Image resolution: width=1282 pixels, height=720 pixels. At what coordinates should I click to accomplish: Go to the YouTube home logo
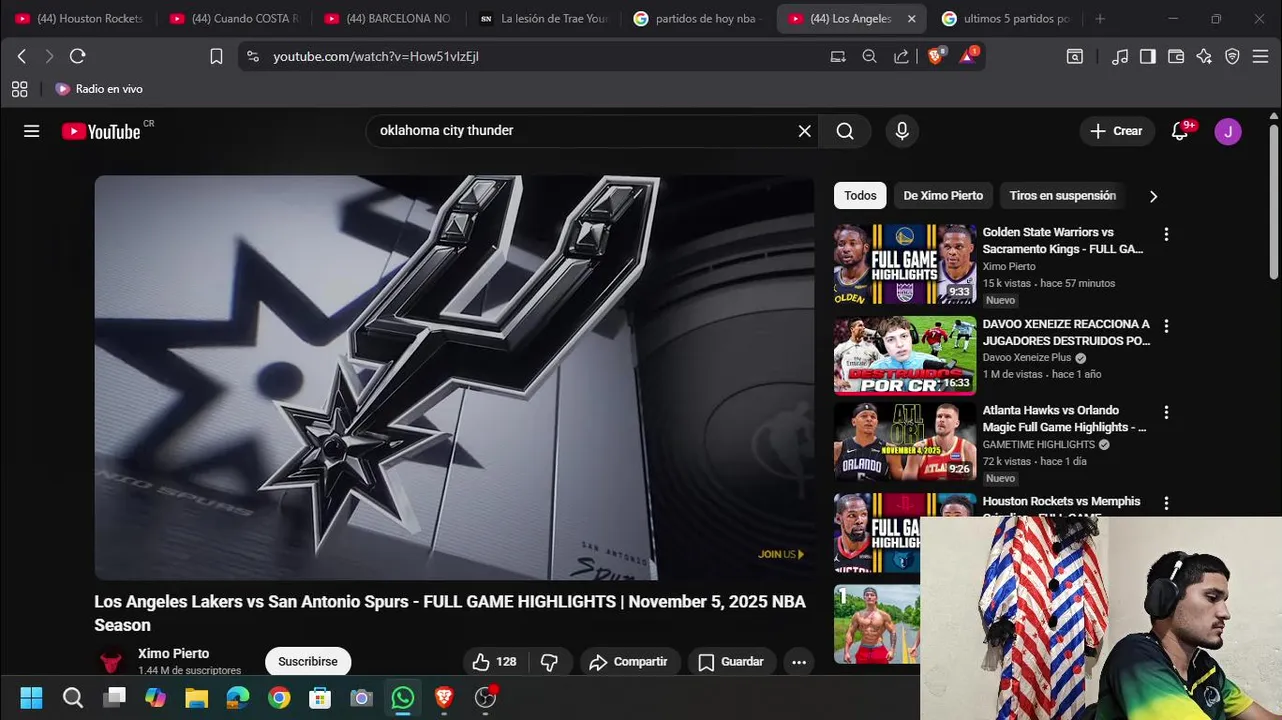tap(101, 131)
